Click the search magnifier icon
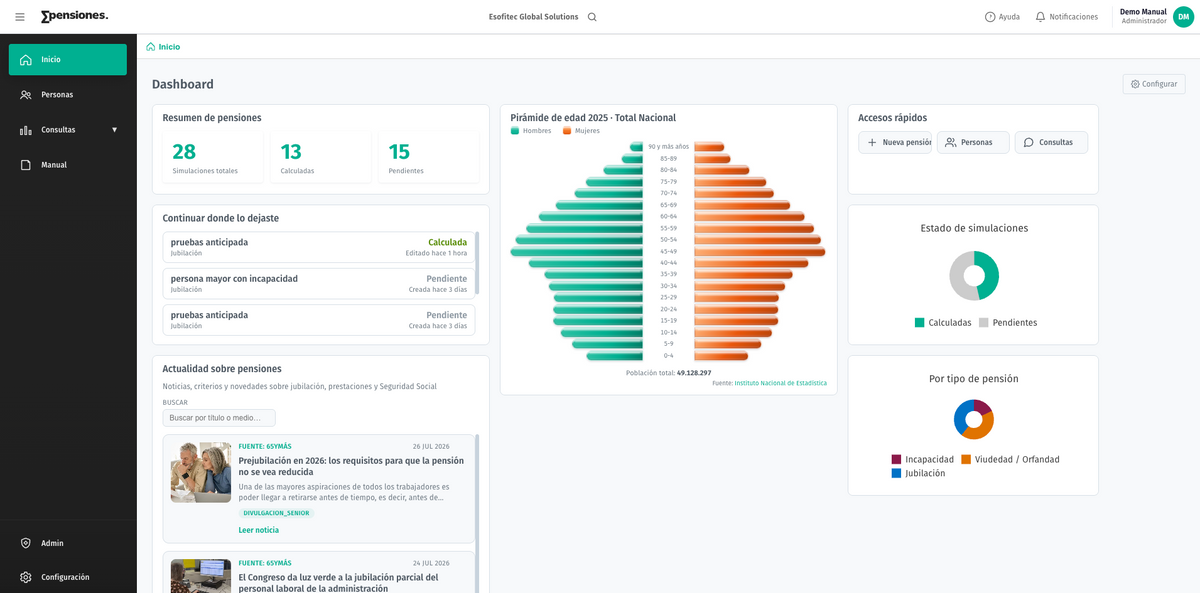The image size is (1200, 593). click(x=592, y=17)
